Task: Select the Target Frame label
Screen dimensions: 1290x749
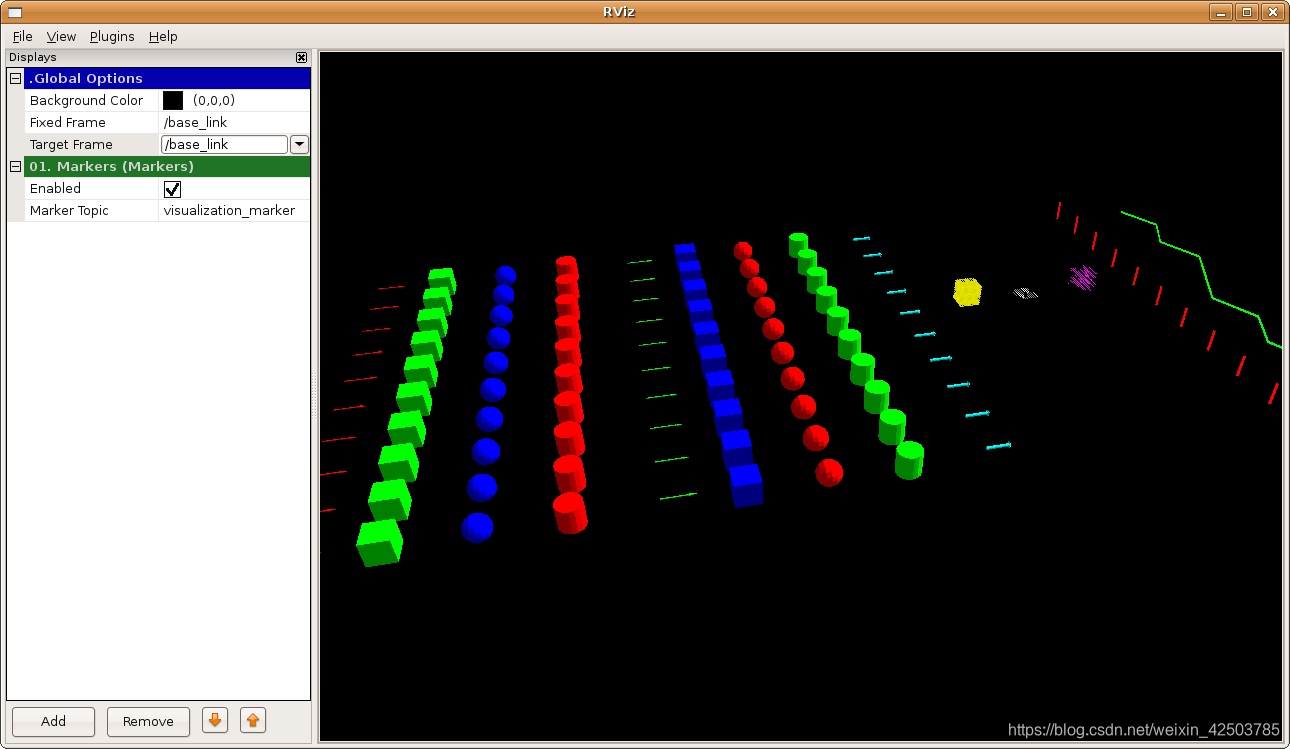Action: point(71,144)
